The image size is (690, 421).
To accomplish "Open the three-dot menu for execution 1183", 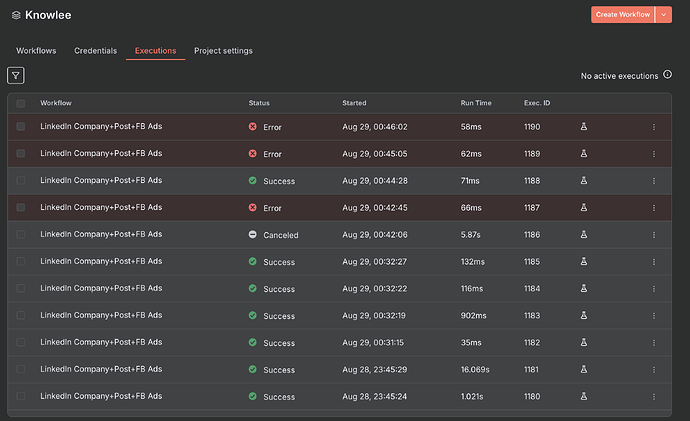I will click(x=654, y=315).
